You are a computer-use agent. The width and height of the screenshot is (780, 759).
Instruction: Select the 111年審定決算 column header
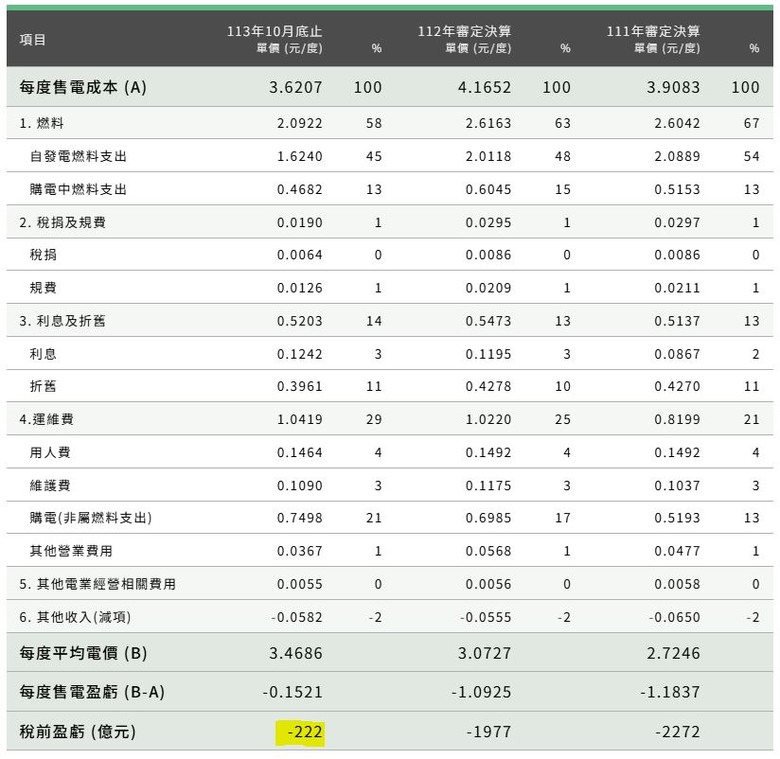pos(653,32)
